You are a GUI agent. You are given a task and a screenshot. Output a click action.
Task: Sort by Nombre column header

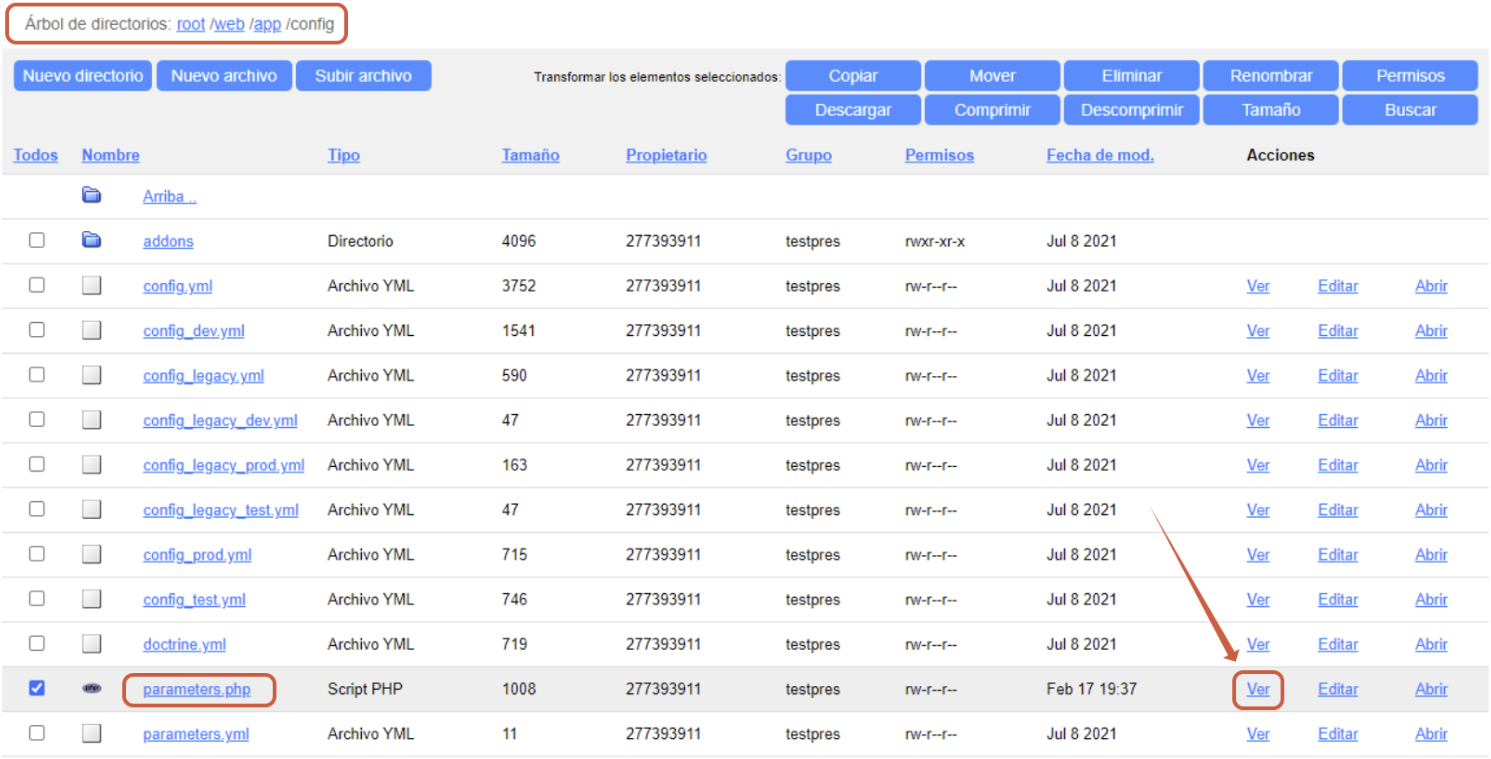point(111,155)
